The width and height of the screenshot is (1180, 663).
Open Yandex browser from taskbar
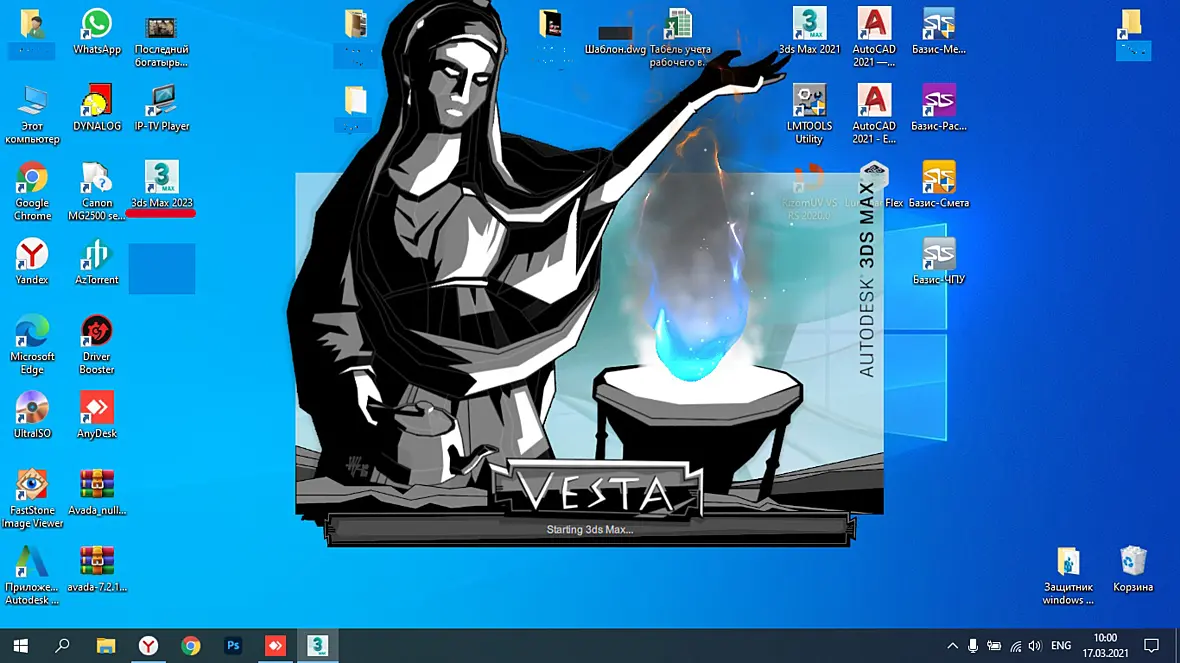[148, 646]
